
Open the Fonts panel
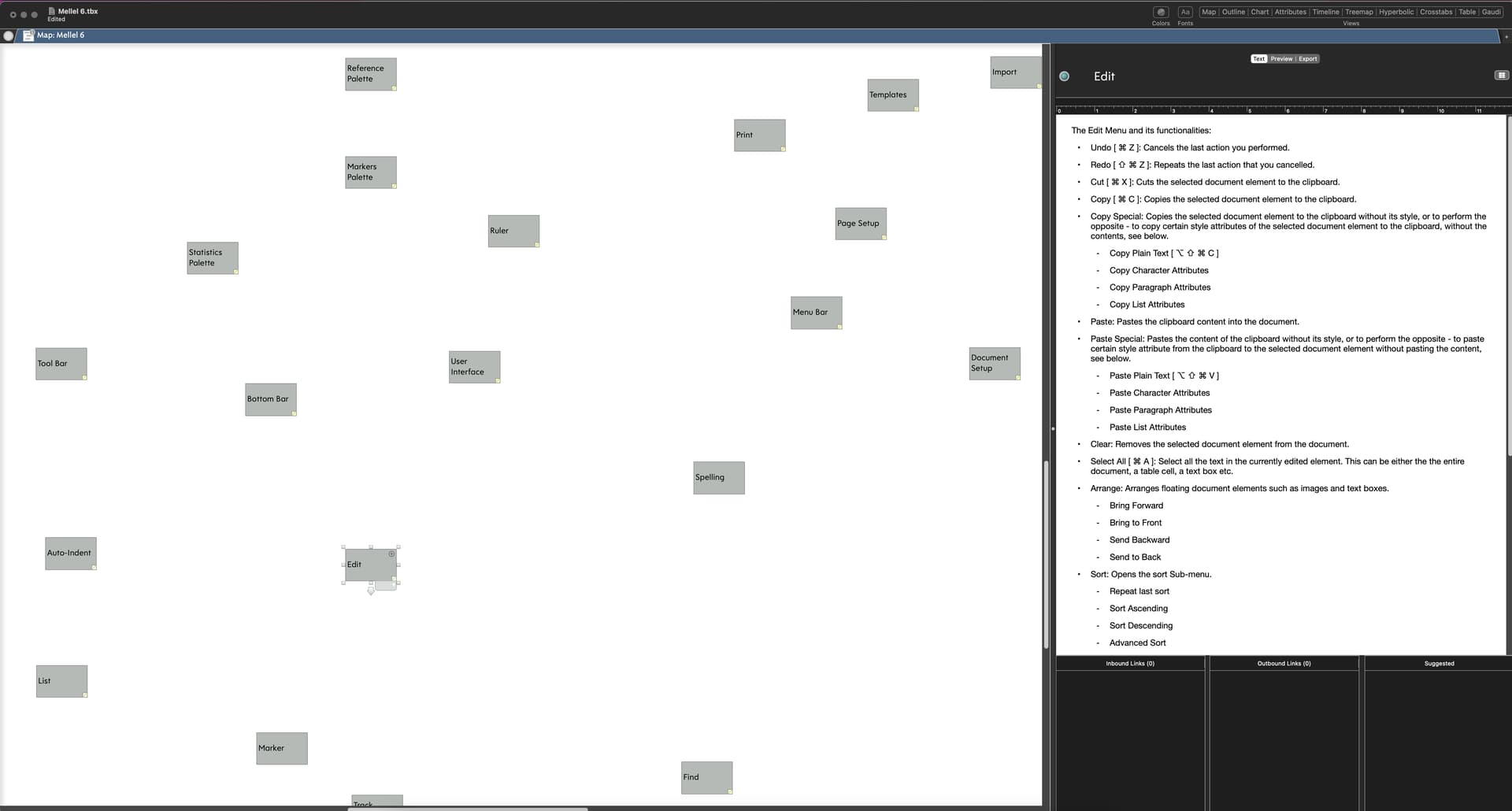pyautogui.click(x=1184, y=13)
